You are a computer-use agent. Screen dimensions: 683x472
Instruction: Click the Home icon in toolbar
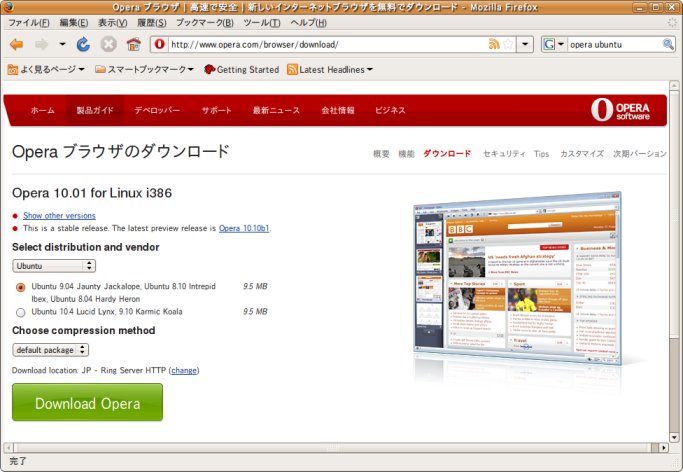point(133,45)
